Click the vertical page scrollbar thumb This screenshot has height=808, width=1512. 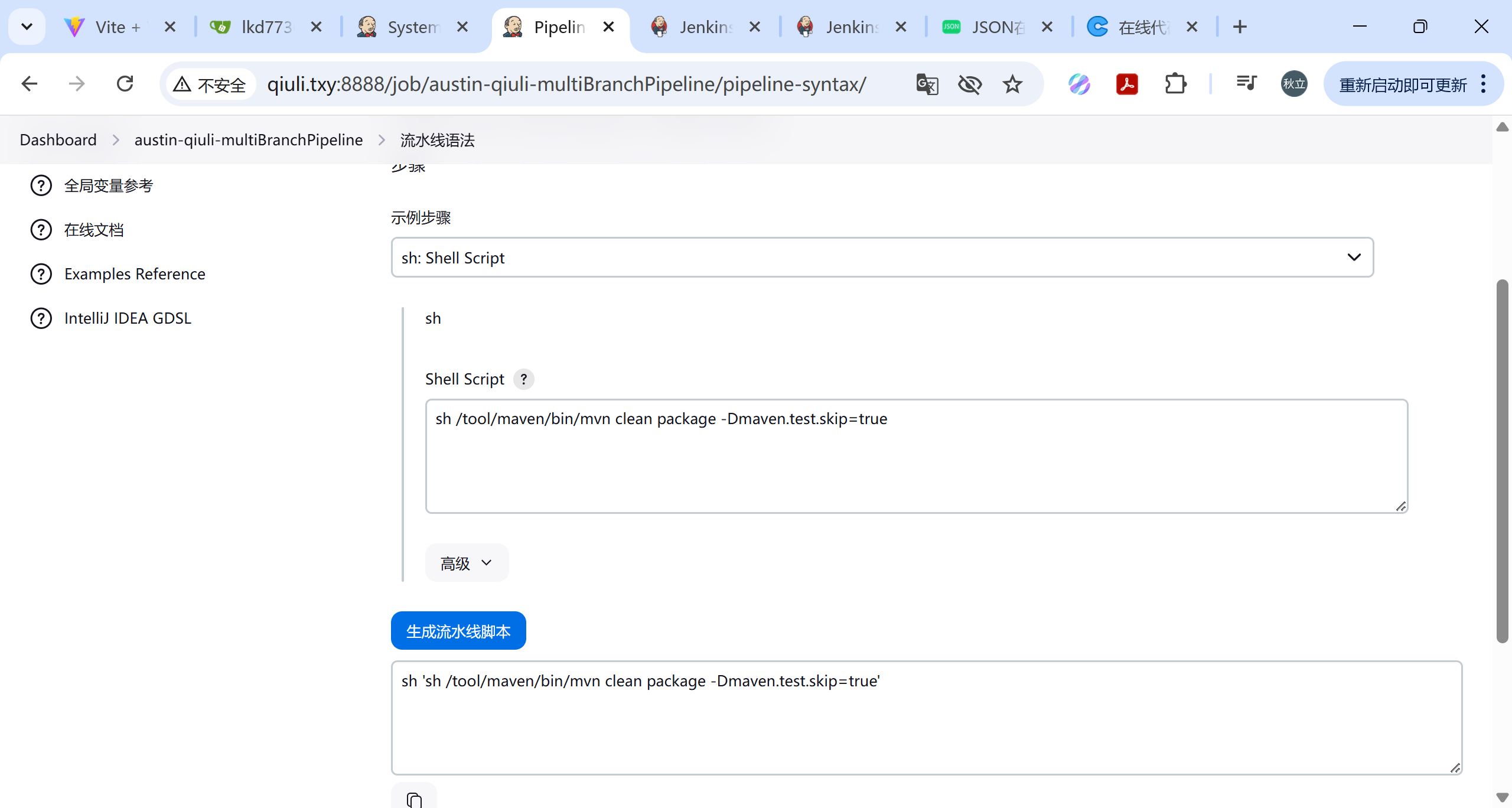coord(1502,461)
